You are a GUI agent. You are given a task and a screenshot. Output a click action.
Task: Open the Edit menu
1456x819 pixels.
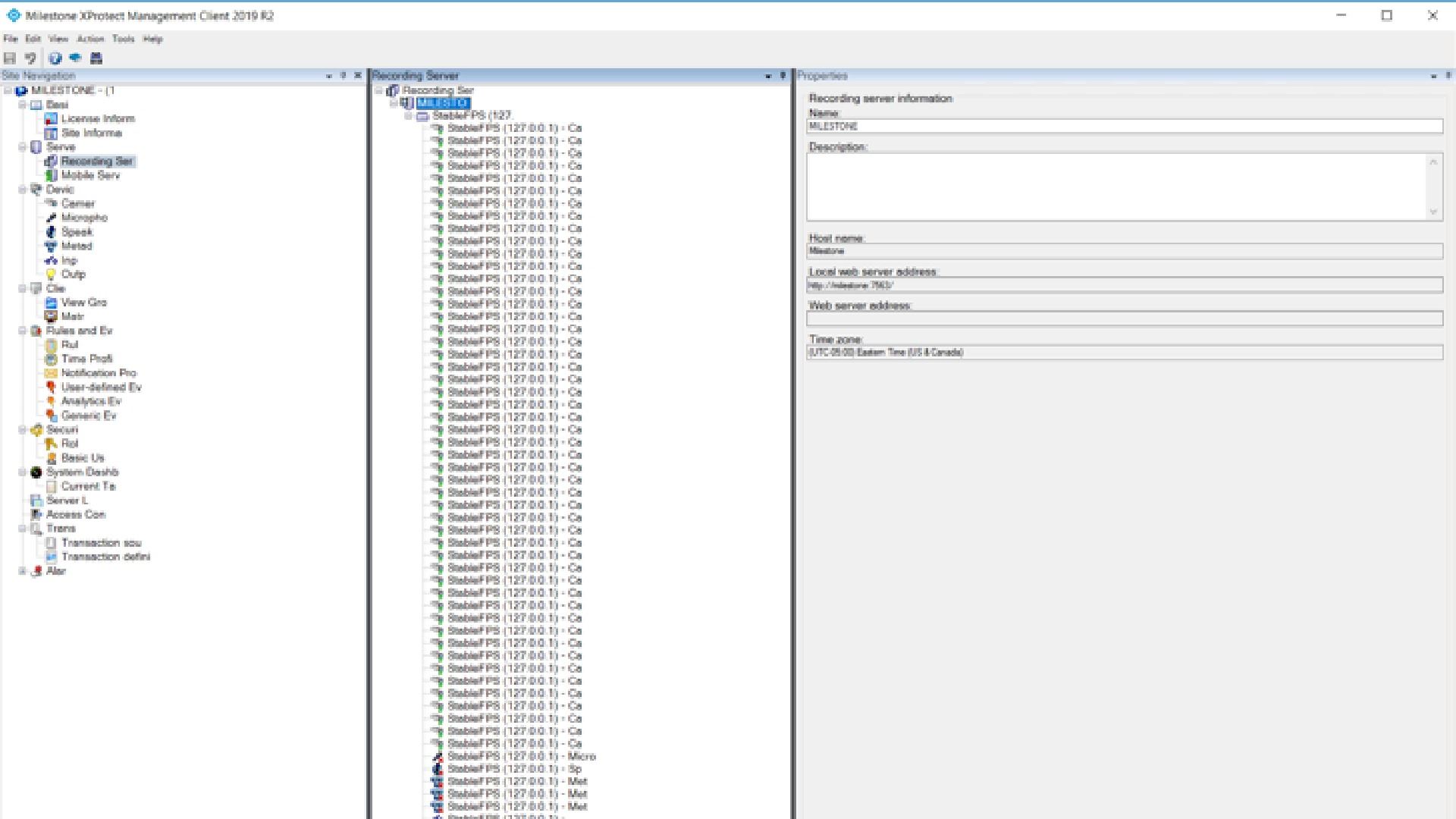pyautogui.click(x=33, y=39)
